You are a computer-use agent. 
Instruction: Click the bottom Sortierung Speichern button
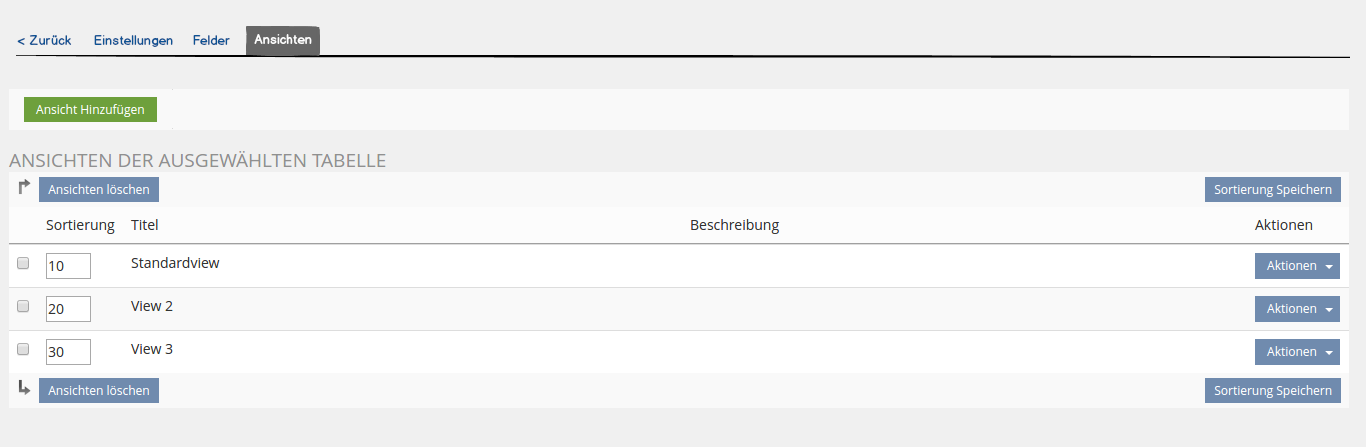pos(1272,391)
